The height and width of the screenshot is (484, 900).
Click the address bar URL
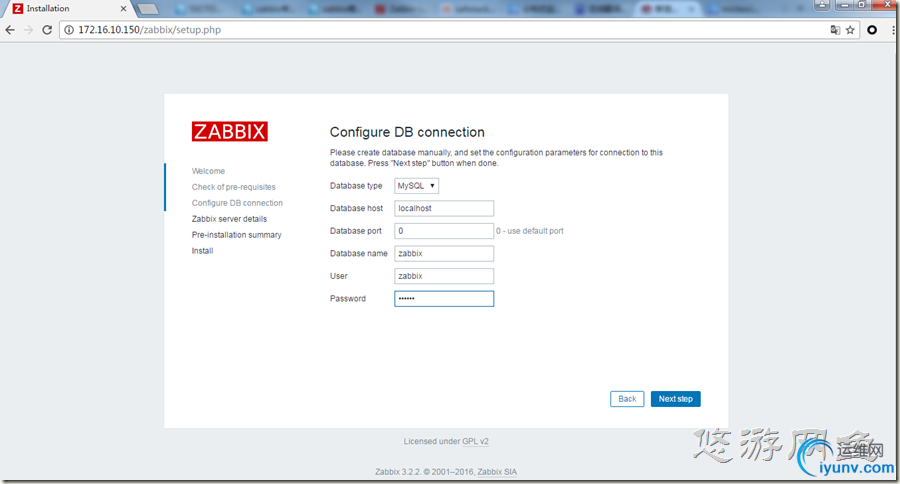149,30
